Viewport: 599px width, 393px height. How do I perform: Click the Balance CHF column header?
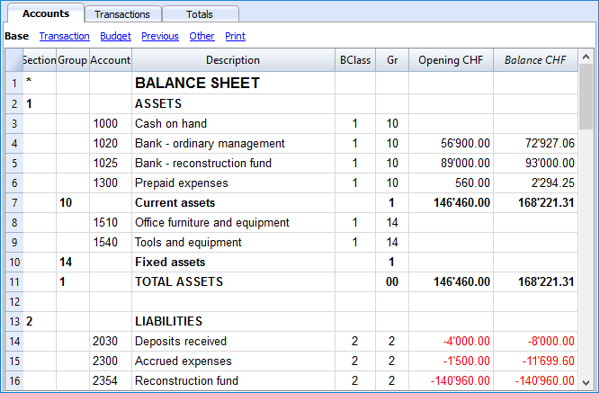pyautogui.click(x=535, y=60)
